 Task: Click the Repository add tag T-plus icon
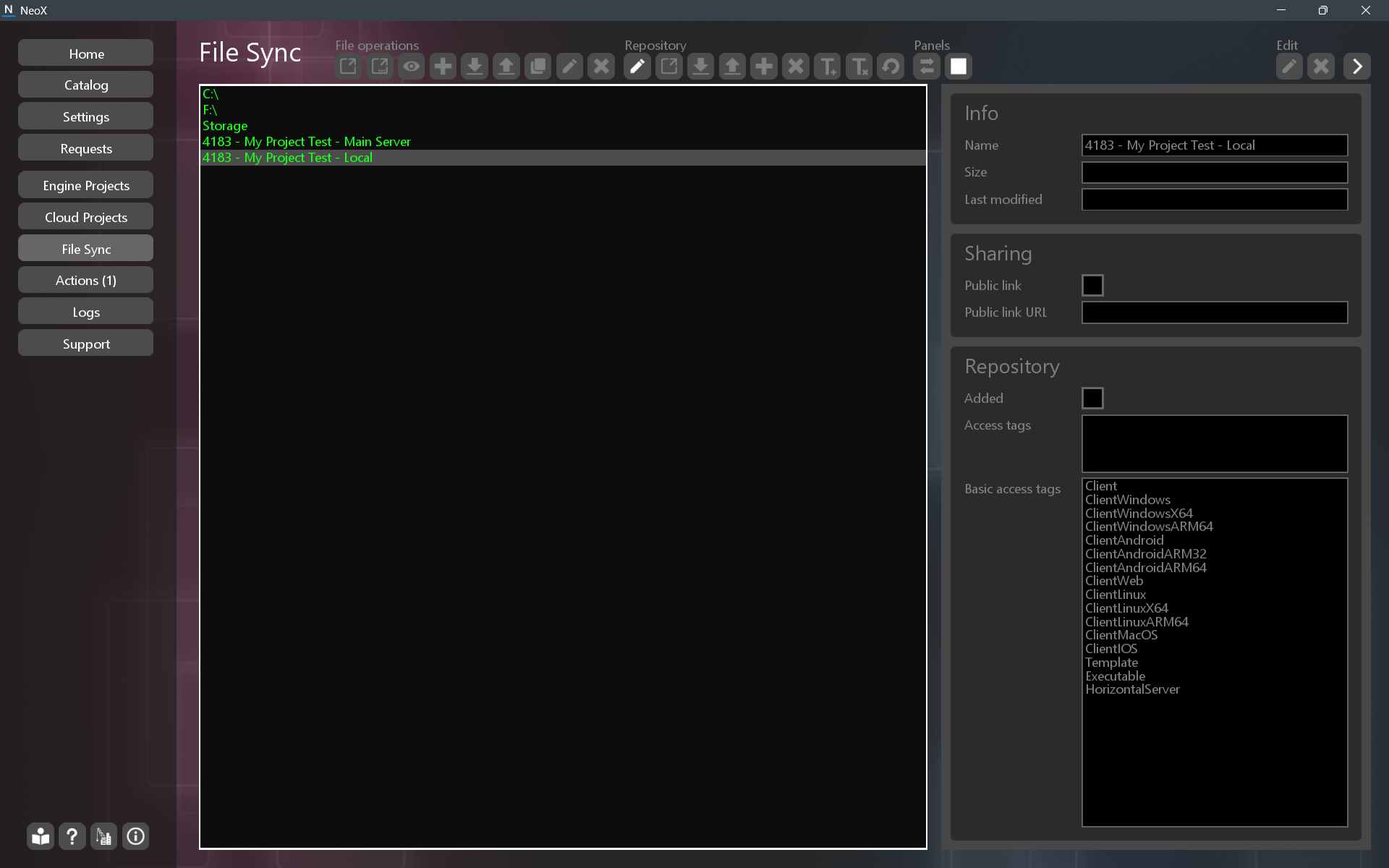pyautogui.click(x=827, y=67)
